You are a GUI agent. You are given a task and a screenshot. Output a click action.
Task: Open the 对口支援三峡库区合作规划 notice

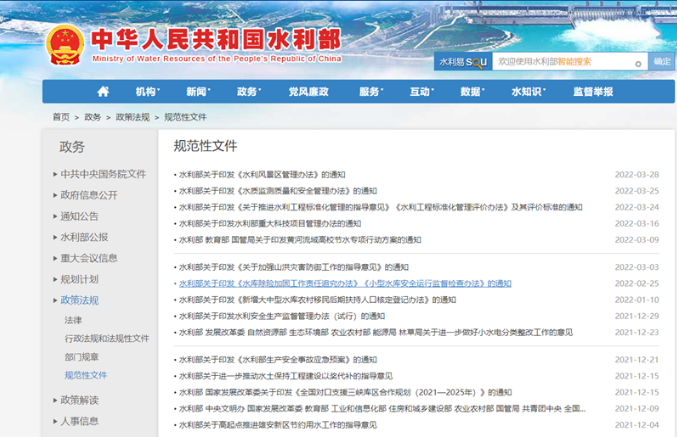345,393
